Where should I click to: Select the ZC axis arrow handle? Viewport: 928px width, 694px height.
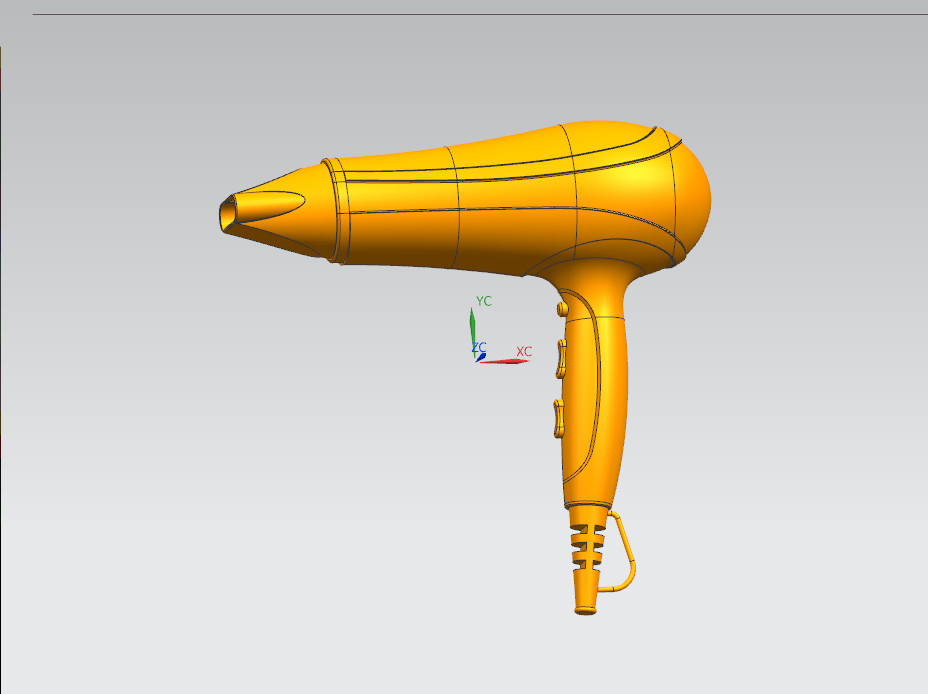coord(484,355)
